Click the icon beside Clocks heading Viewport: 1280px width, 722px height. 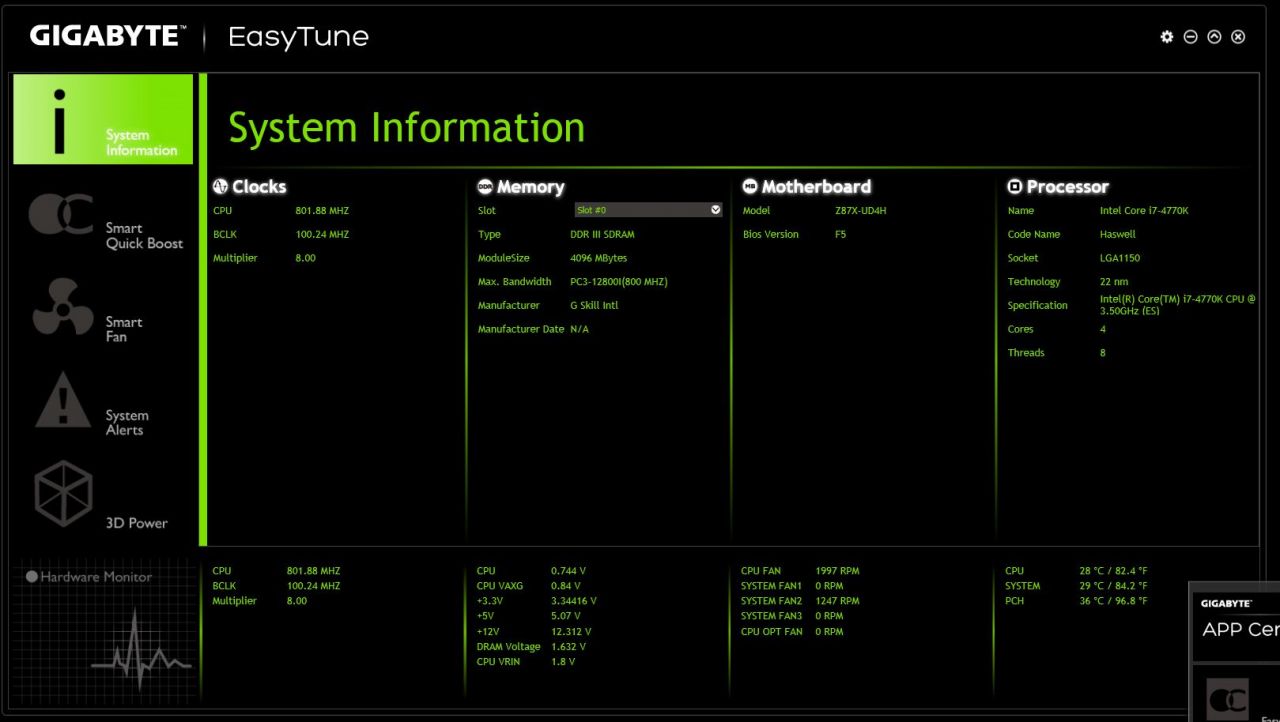221,186
